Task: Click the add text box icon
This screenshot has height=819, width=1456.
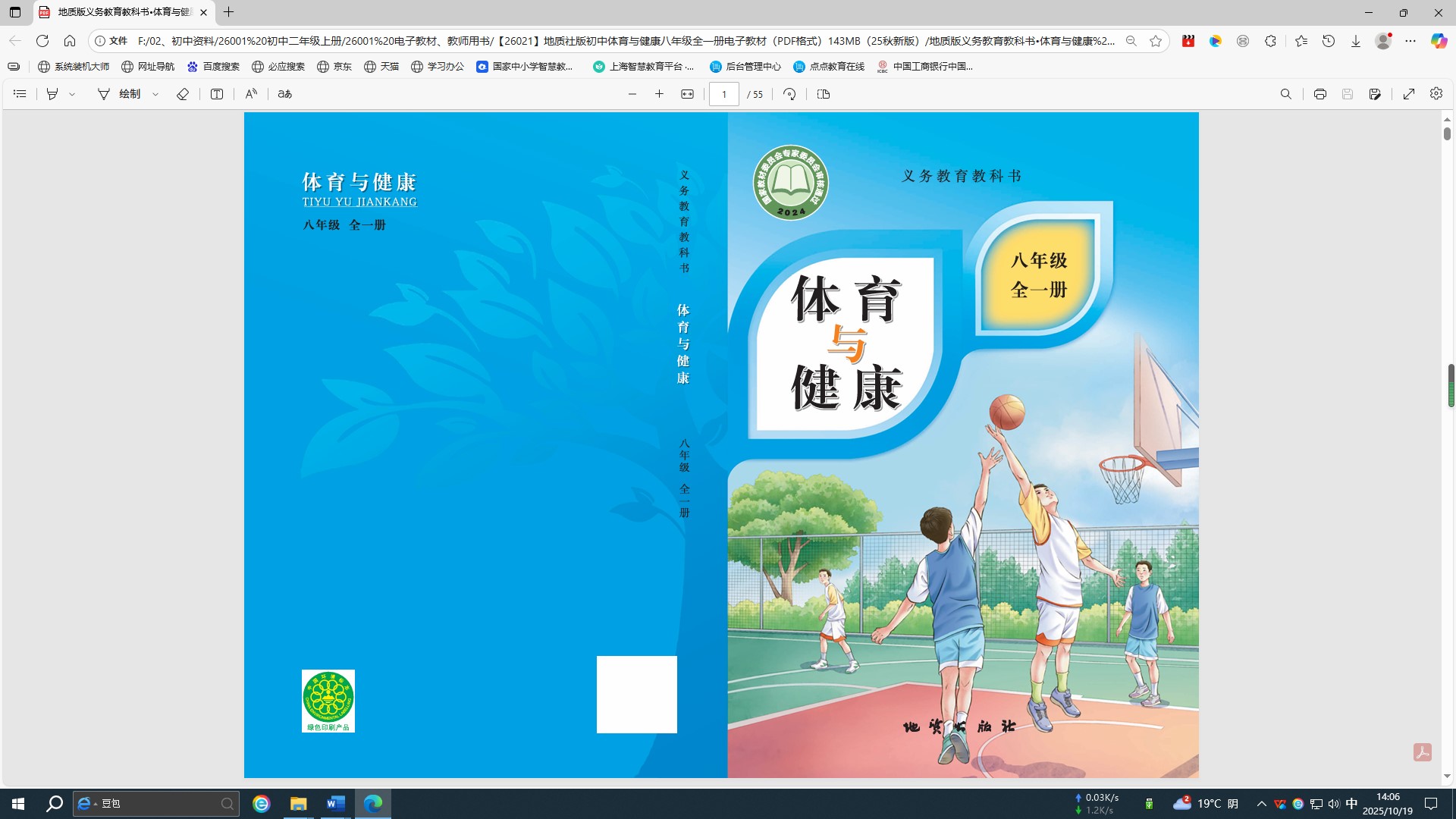Action: [x=217, y=94]
